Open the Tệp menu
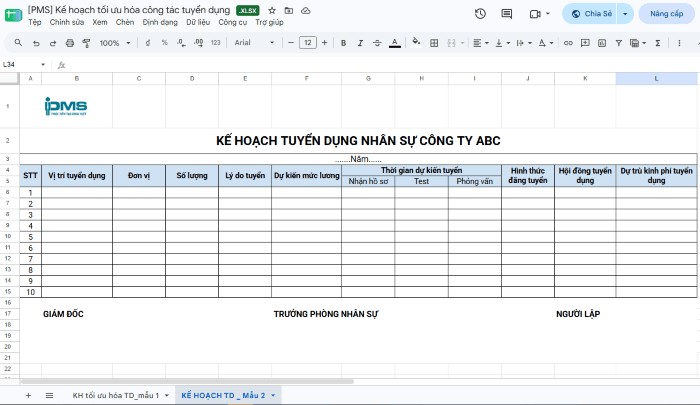The width and height of the screenshot is (700, 405). tap(35, 22)
